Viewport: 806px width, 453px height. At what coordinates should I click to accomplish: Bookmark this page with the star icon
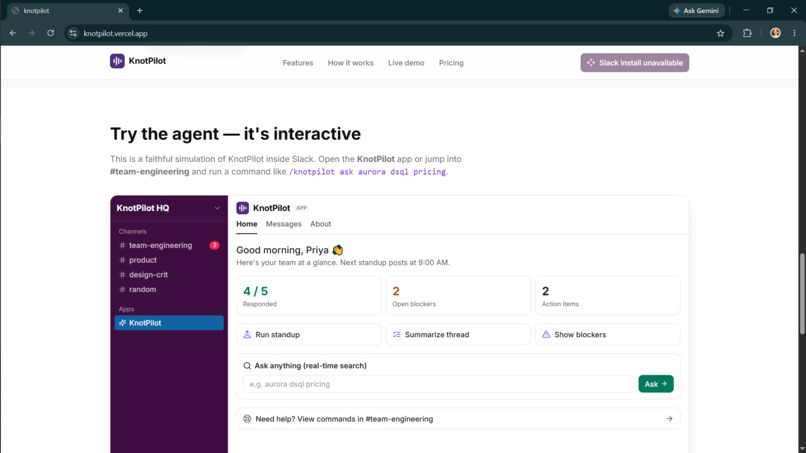pos(720,33)
